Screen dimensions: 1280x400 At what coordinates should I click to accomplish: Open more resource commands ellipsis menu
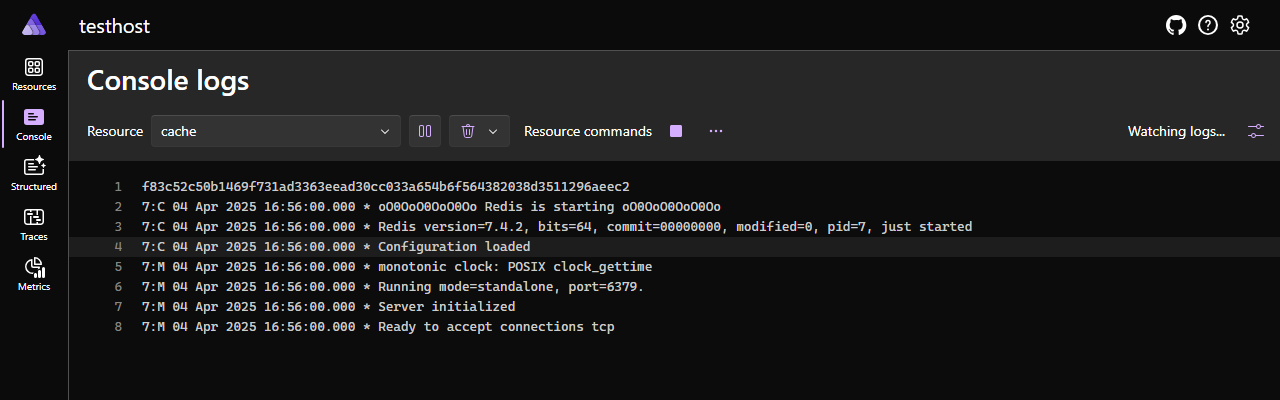pos(716,131)
